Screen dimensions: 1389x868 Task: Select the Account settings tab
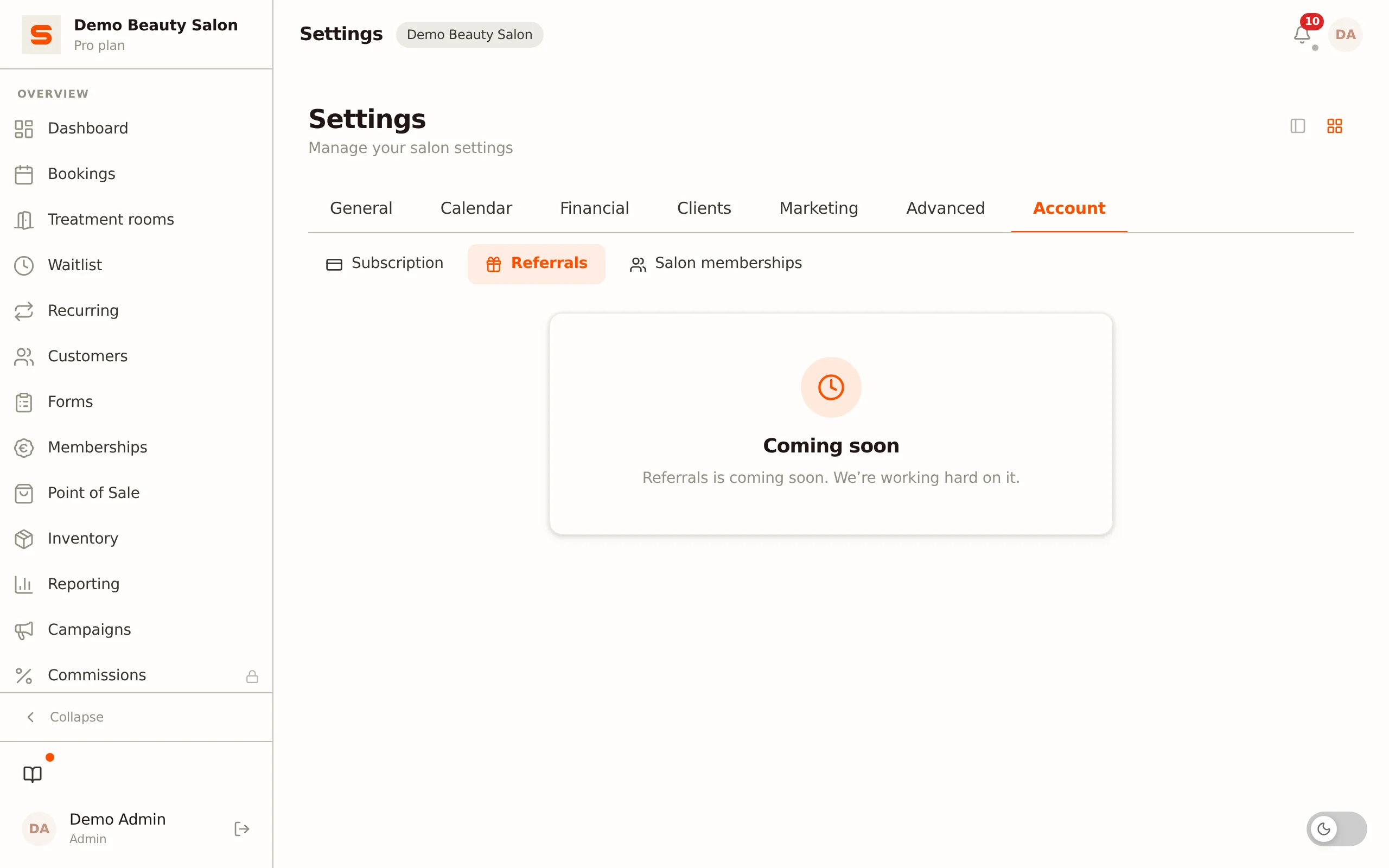coord(1069,208)
